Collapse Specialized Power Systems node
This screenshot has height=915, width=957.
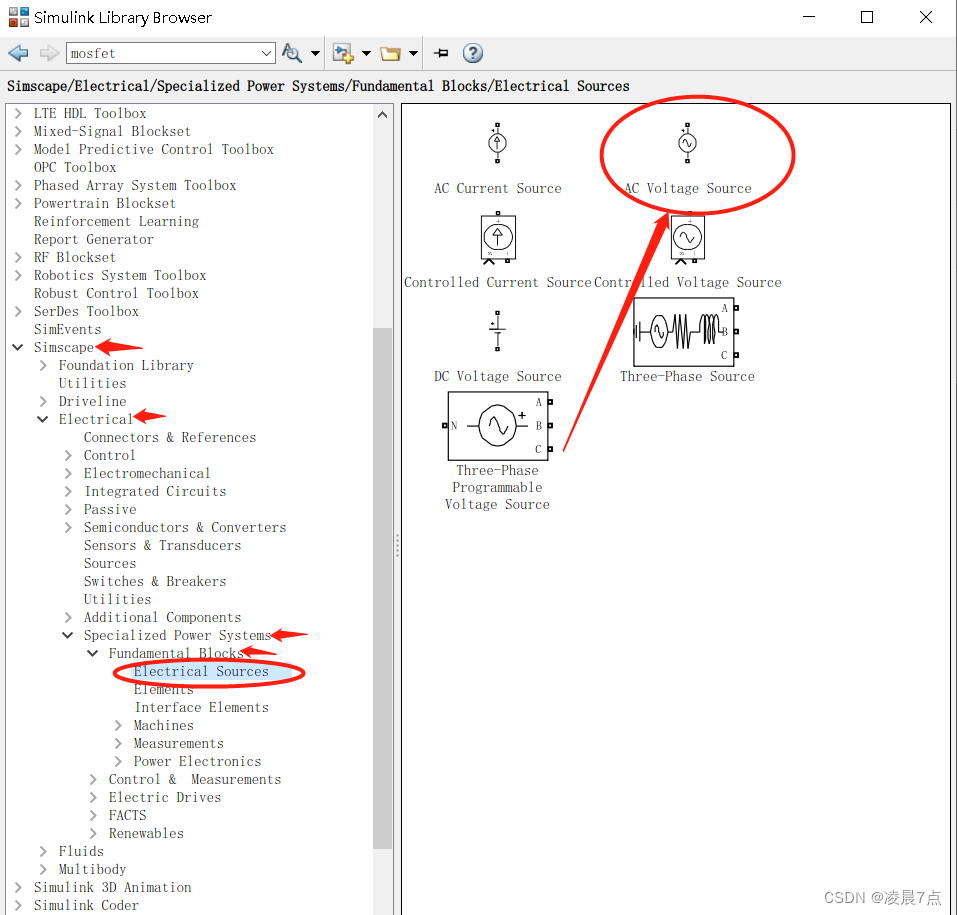68,635
